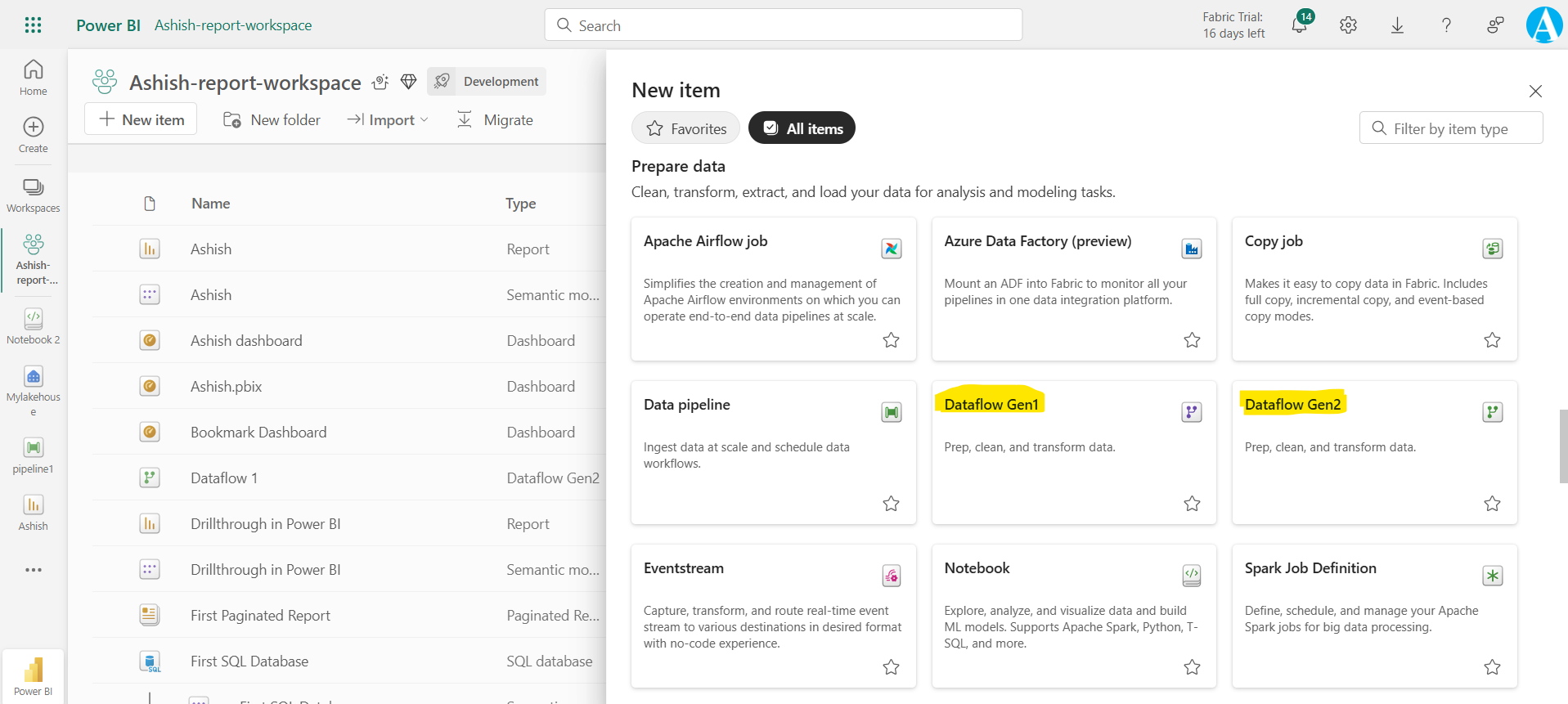Expand the Import dropdown
Viewport: 1568px width, 704px height.
389,120
